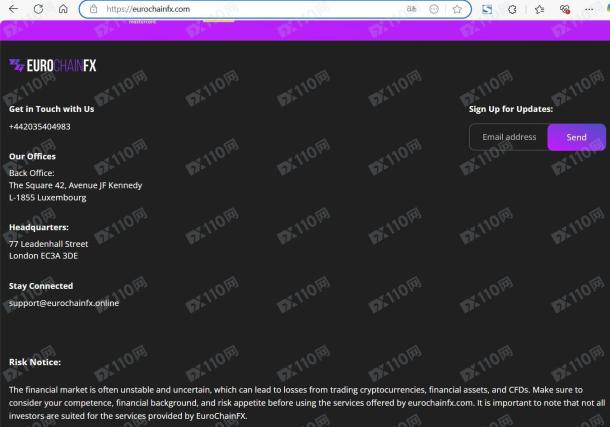Click the 'Headquarters:' heading
The image size is (610, 427).
[x=39, y=227]
